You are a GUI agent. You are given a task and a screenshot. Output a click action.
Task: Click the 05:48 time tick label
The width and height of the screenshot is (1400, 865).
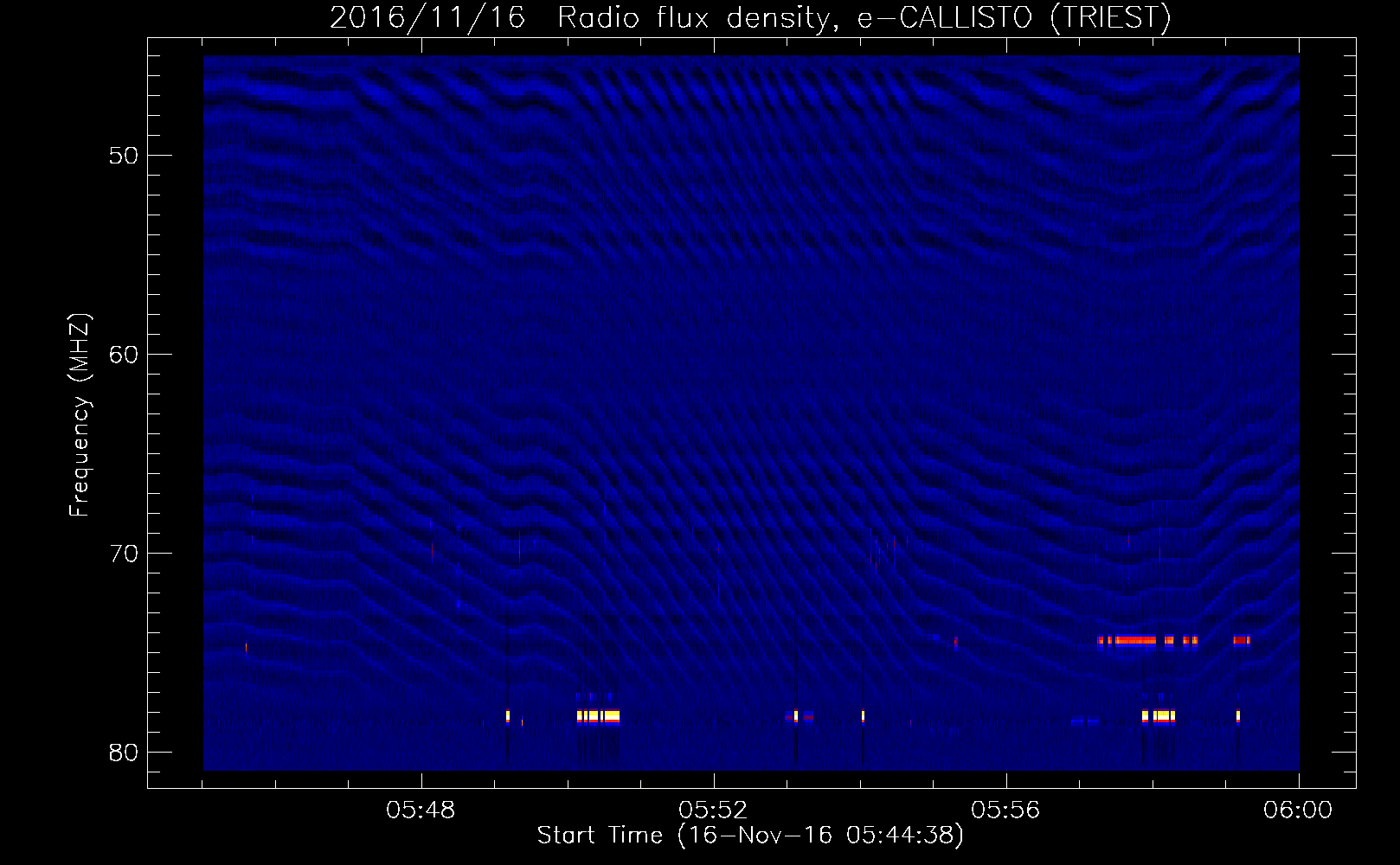[421, 811]
